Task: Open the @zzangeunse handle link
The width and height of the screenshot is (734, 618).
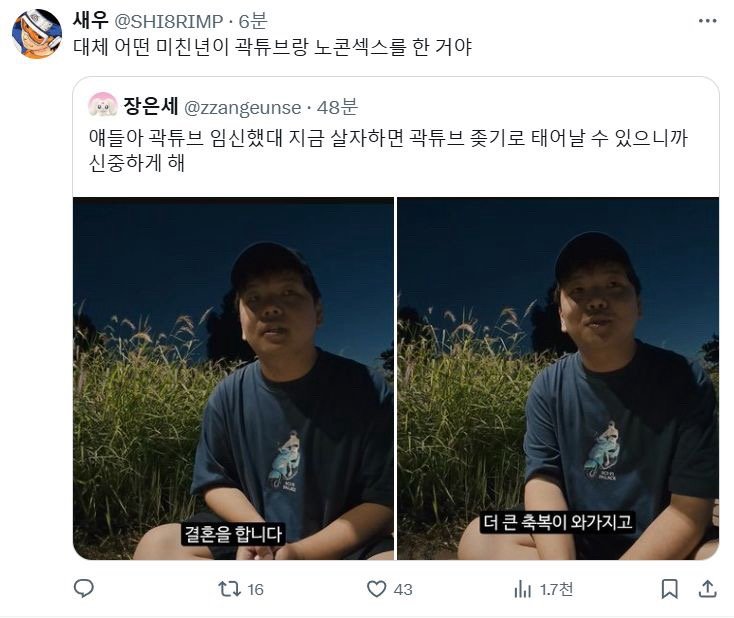Action: [x=243, y=108]
